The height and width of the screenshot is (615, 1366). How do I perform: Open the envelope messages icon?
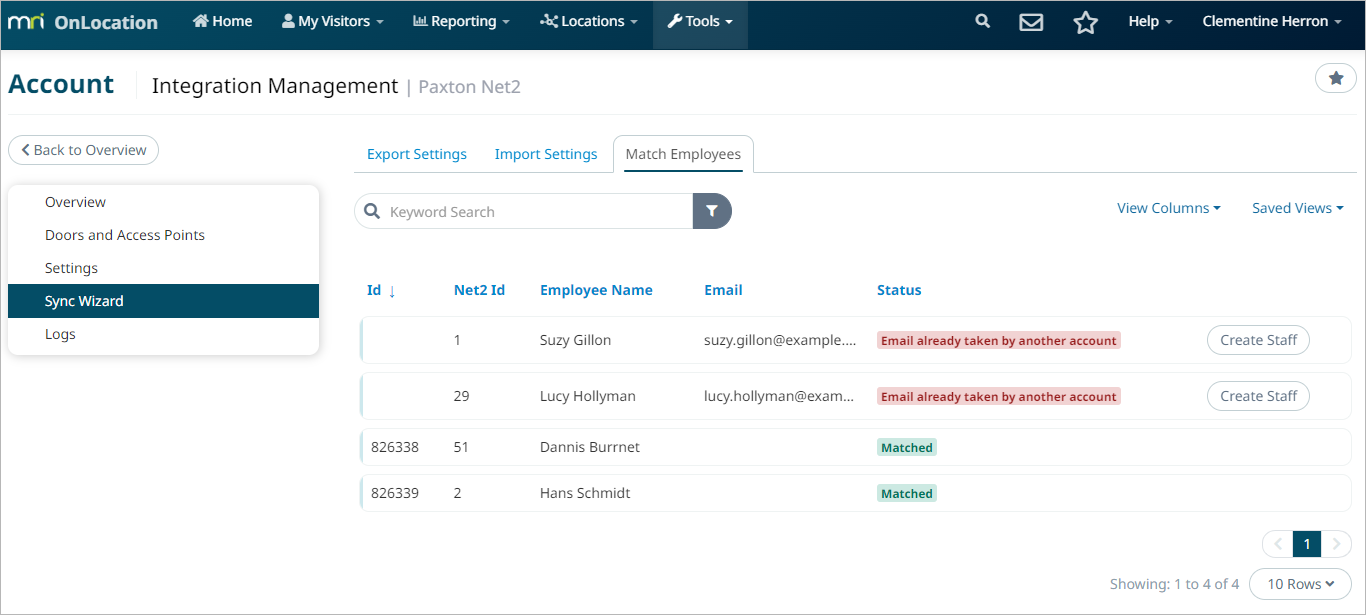[x=1031, y=22]
